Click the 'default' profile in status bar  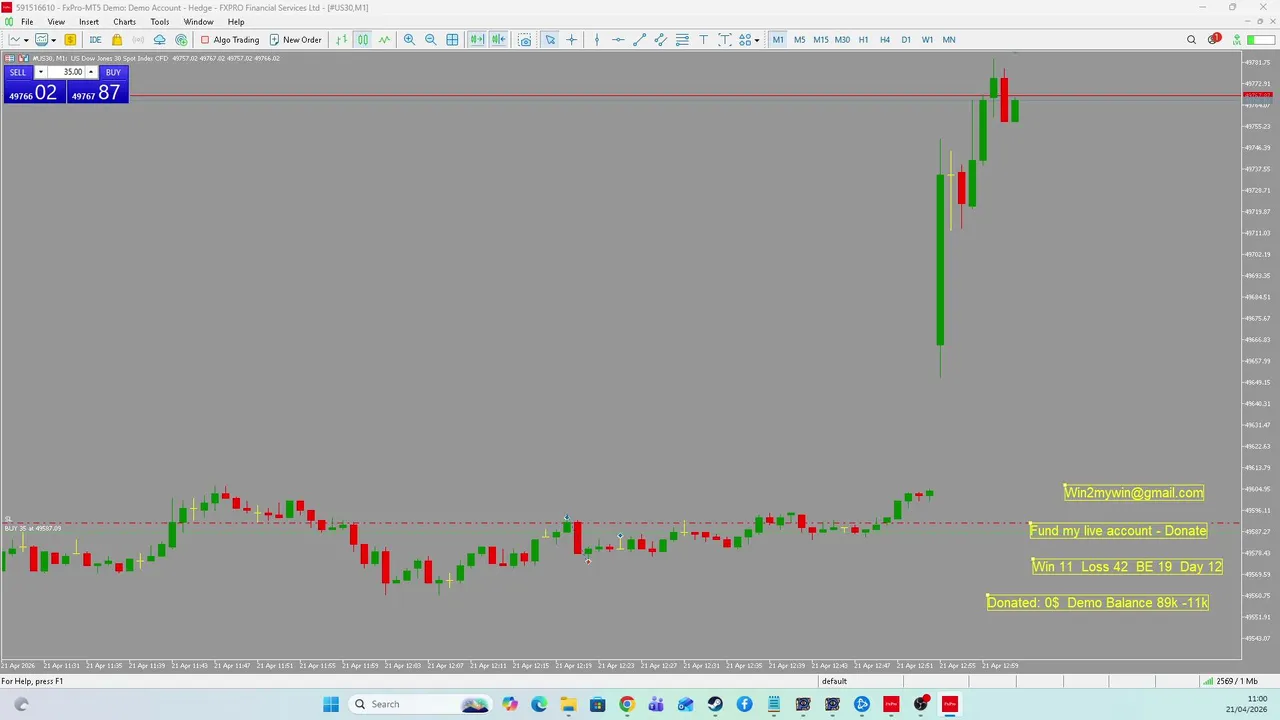point(834,681)
